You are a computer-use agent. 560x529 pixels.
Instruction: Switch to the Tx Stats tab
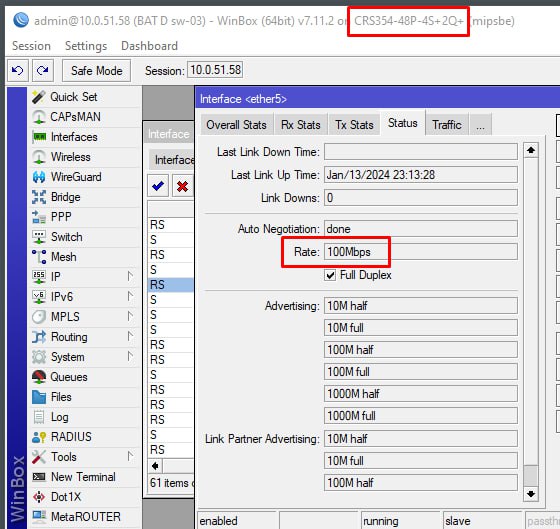tap(354, 125)
